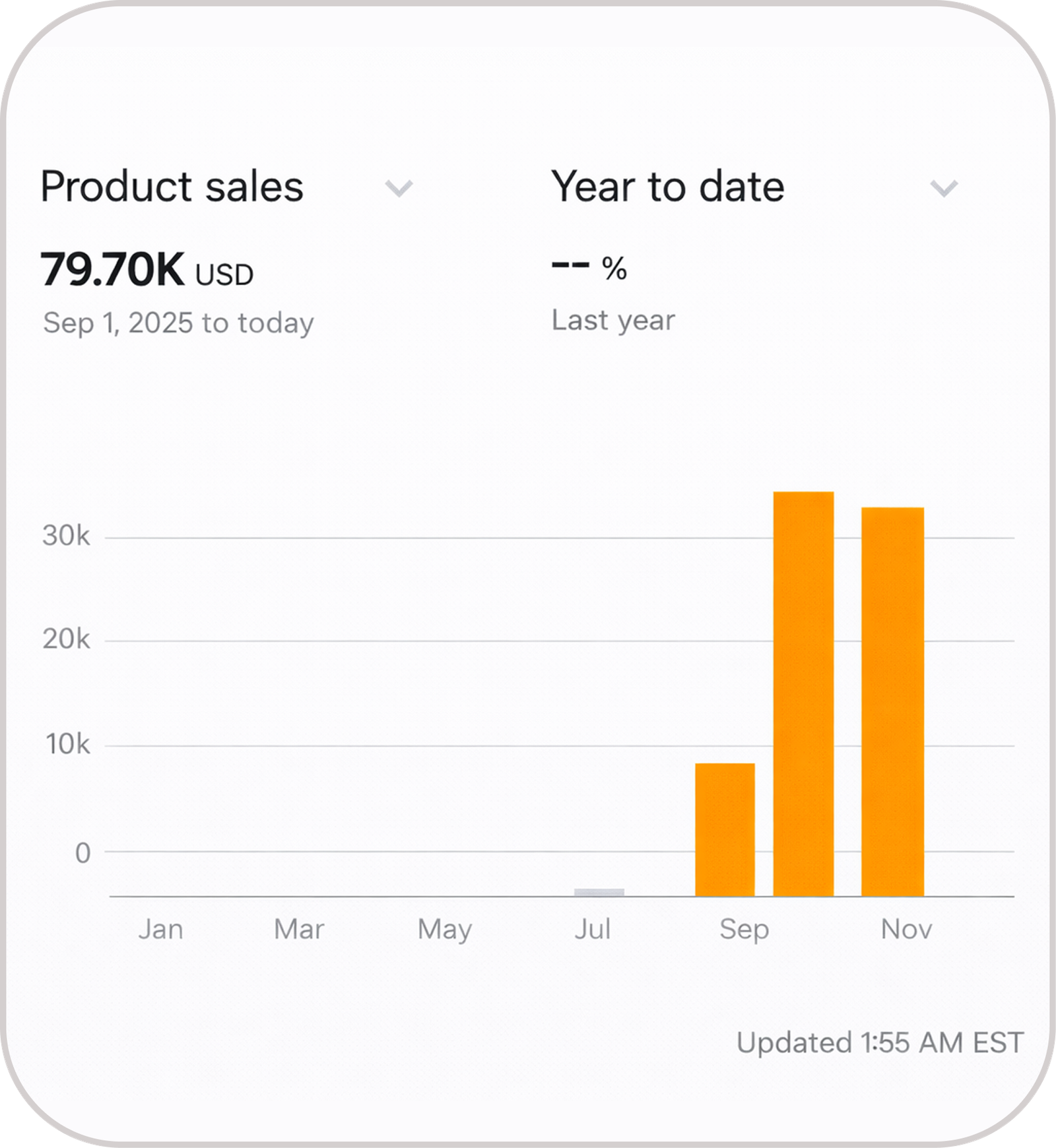The width and height of the screenshot is (1056, 1148).
Task: Click the Sep 1, 2025 to today text
Action: [x=178, y=323]
